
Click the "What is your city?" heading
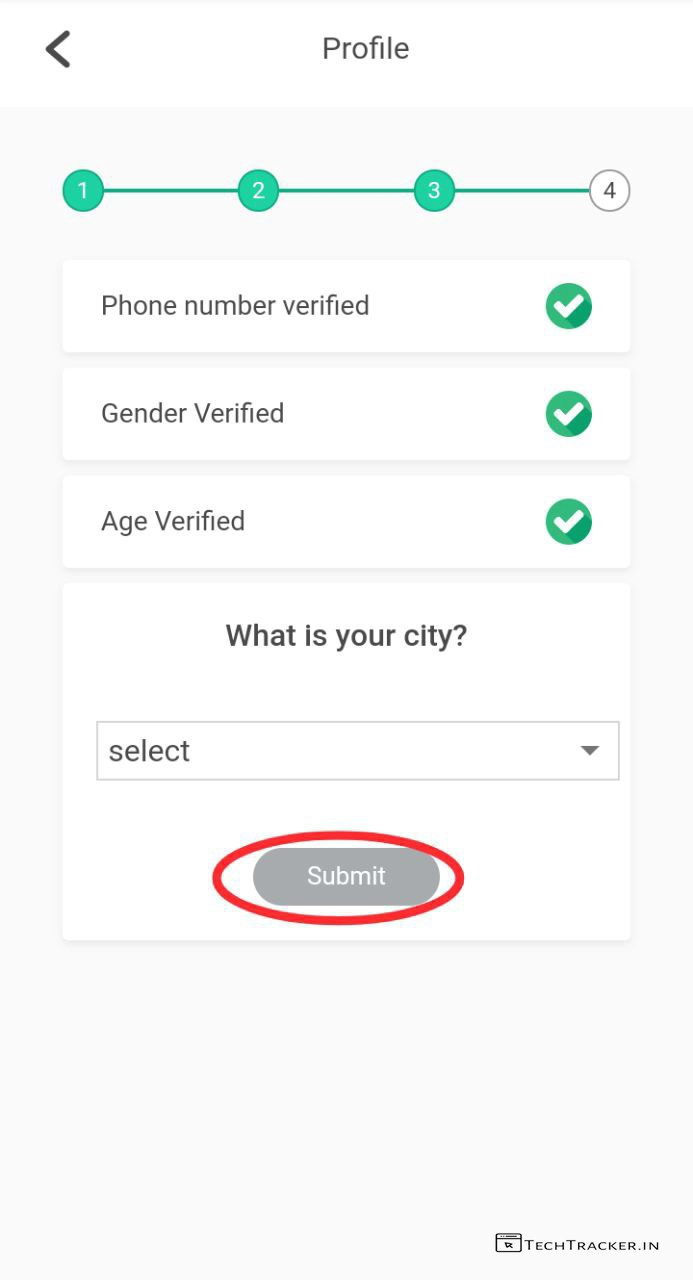pyautogui.click(x=346, y=636)
